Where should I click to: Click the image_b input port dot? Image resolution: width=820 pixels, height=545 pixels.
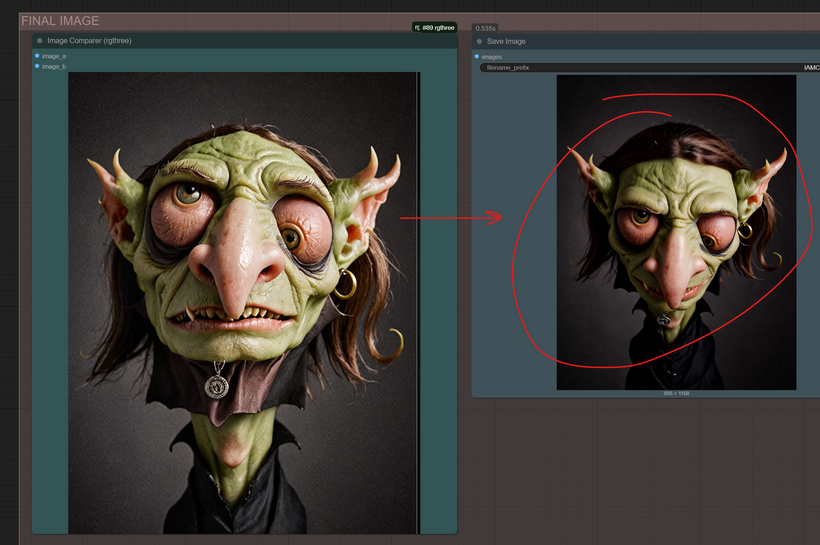click(37, 66)
